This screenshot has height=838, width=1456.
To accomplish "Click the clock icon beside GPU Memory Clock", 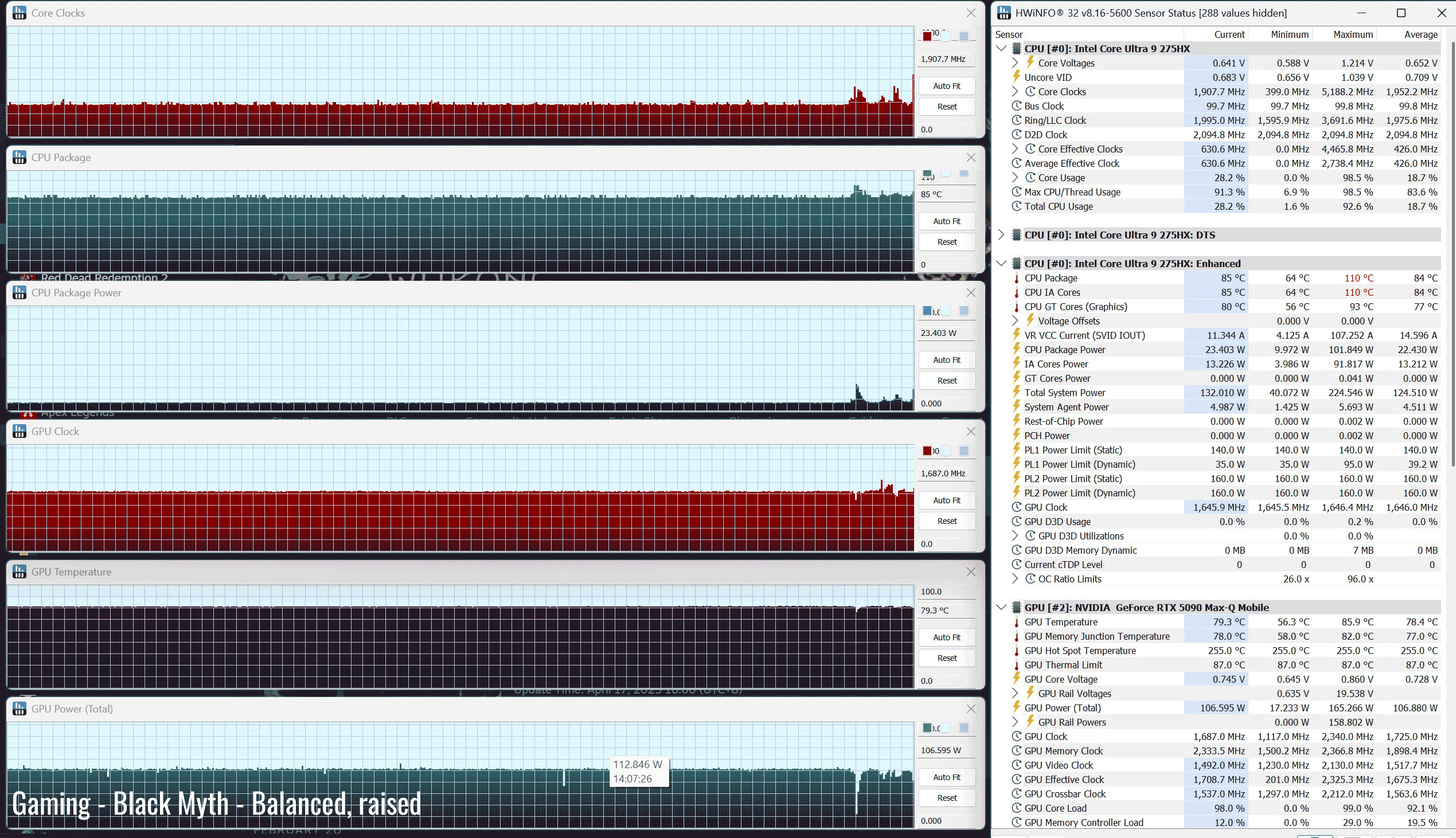I will (x=1017, y=751).
